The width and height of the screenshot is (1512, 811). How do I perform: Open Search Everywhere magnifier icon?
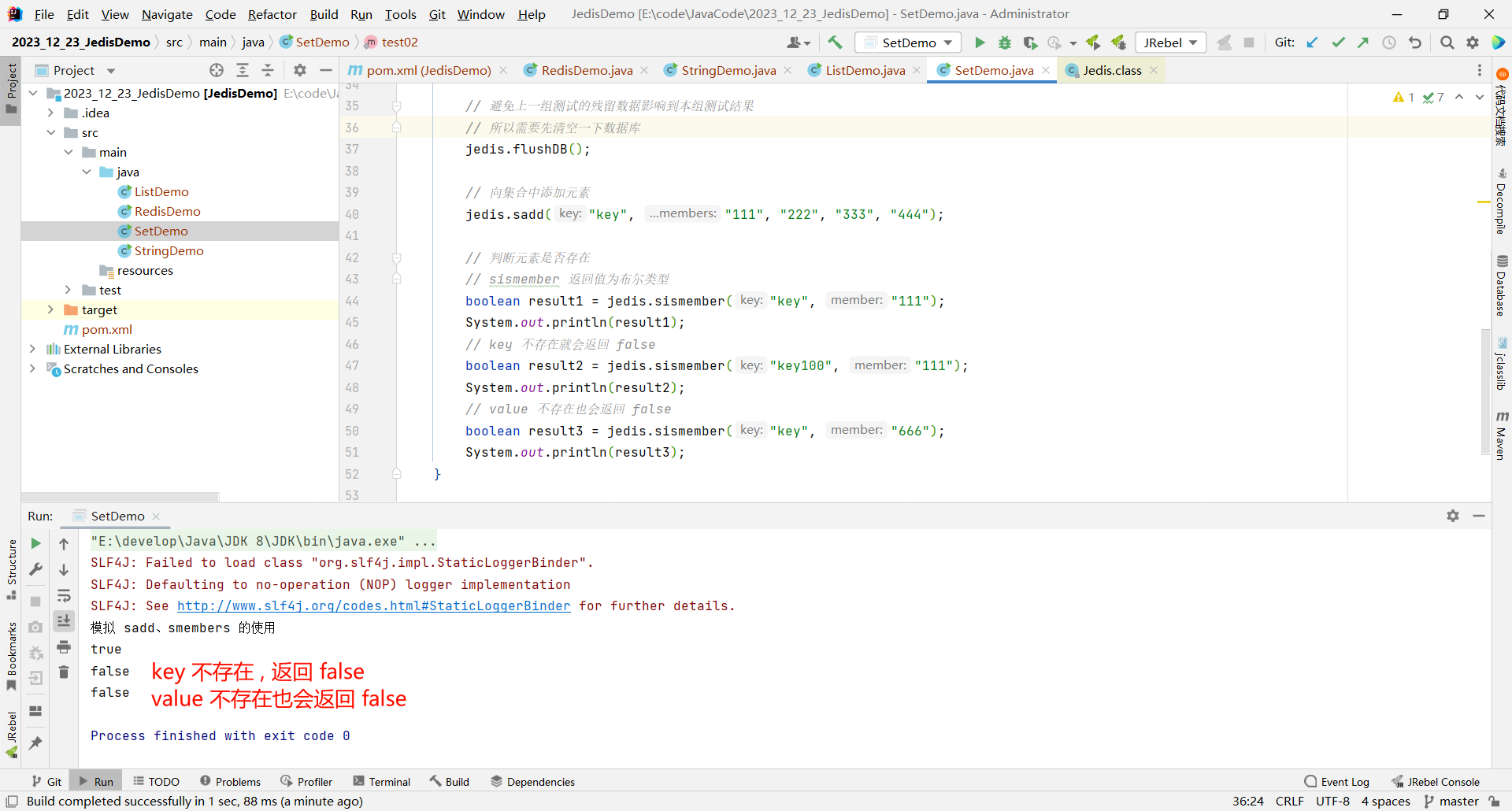click(1447, 43)
